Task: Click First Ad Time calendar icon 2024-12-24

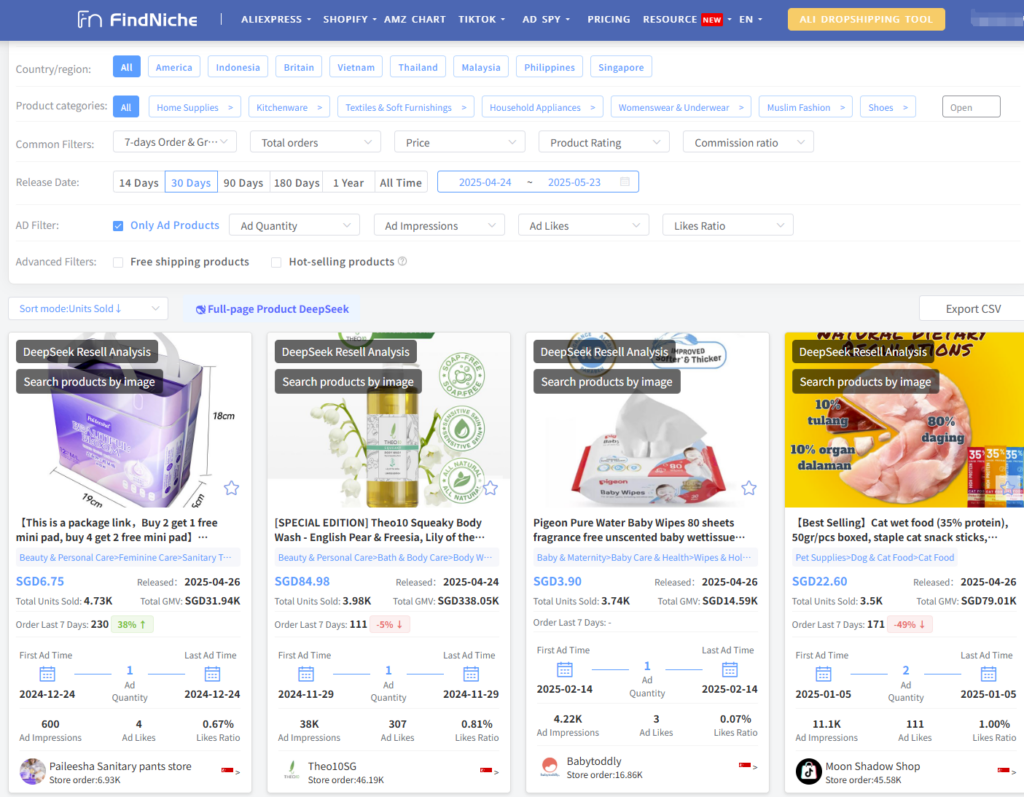Action: pyautogui.click(x=47, y=674)
